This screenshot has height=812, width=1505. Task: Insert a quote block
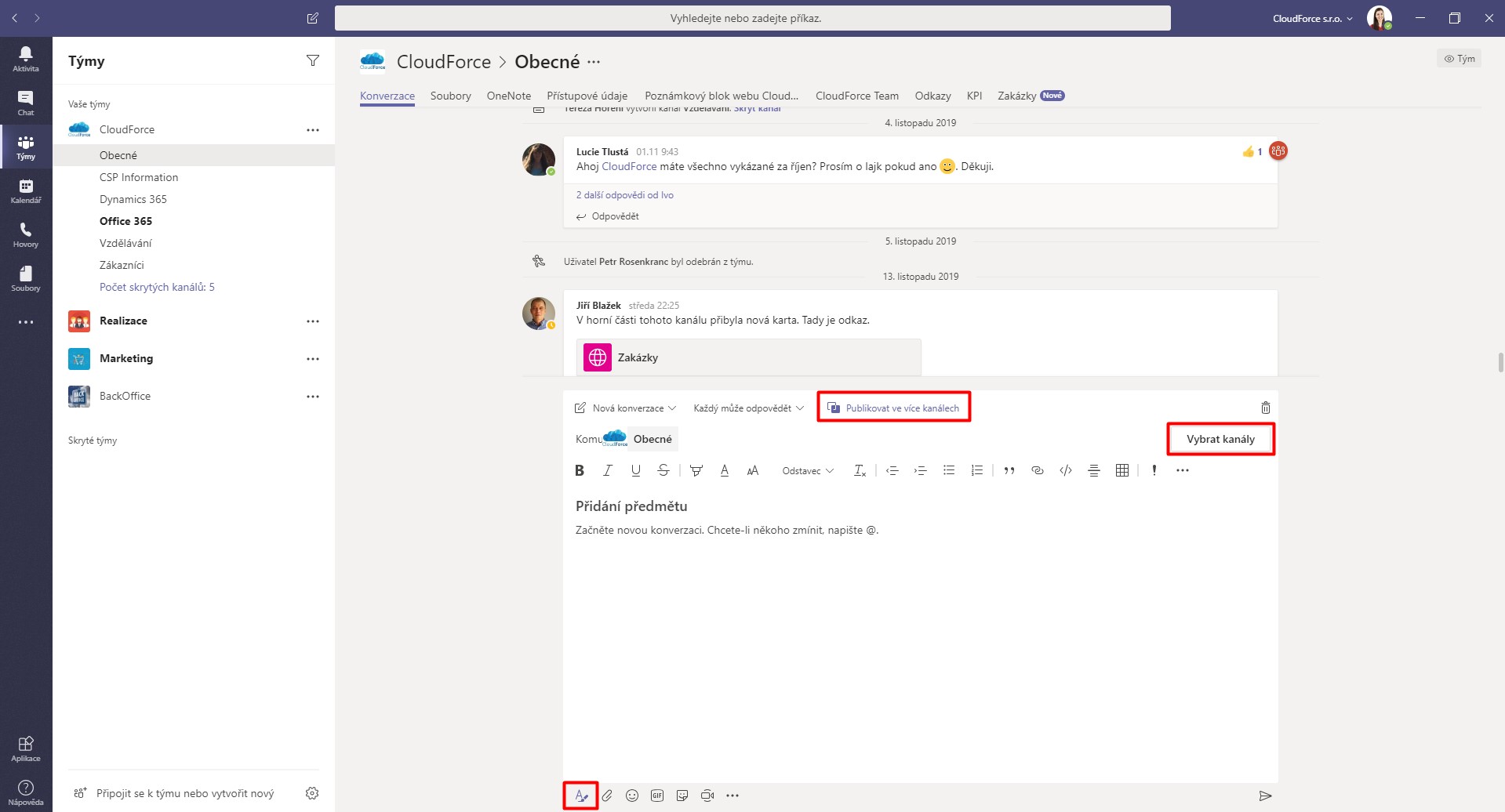tap(1009, 470)
